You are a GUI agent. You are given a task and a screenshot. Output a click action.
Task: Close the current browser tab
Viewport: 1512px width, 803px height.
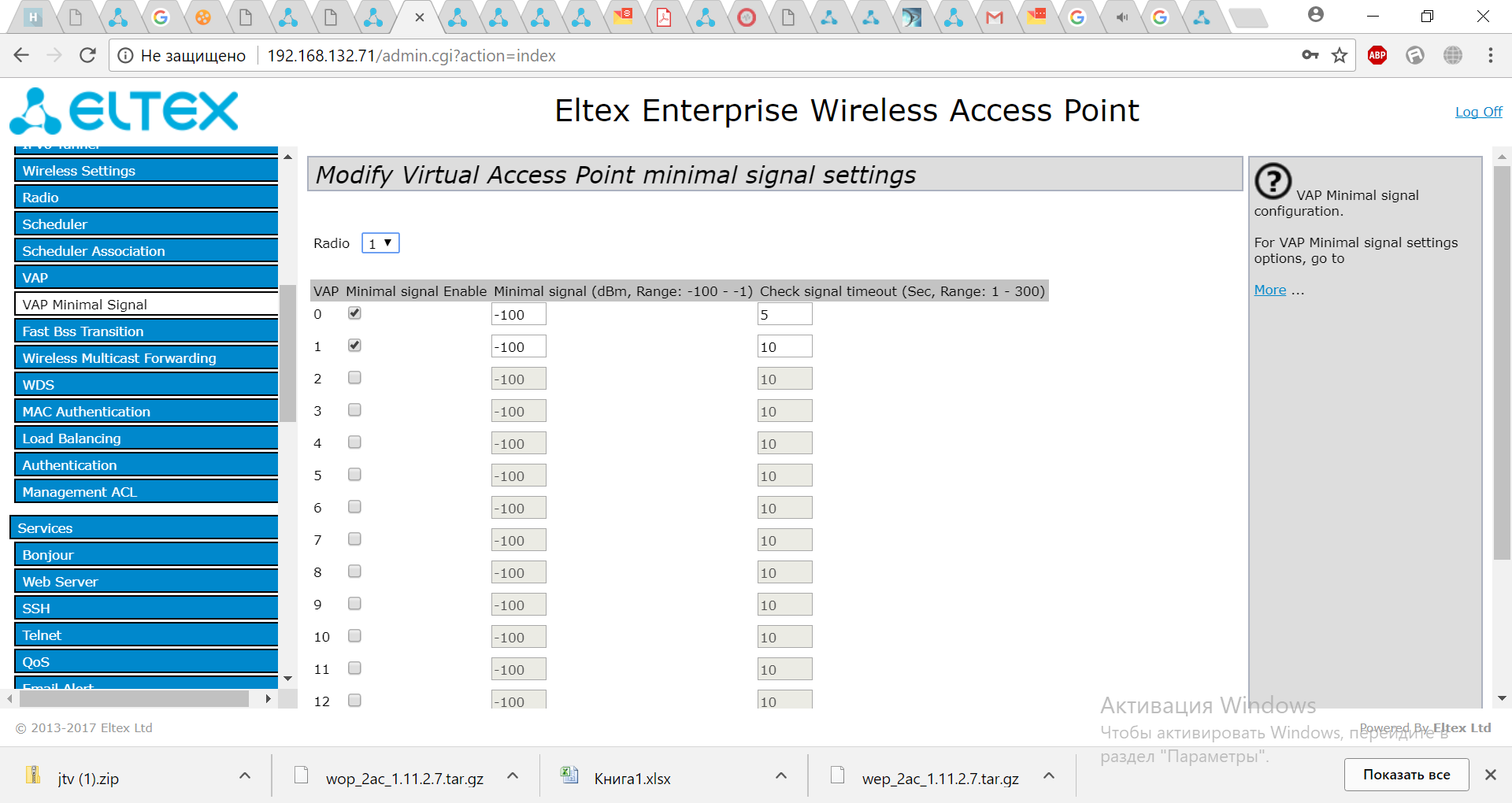coord(419,17)
